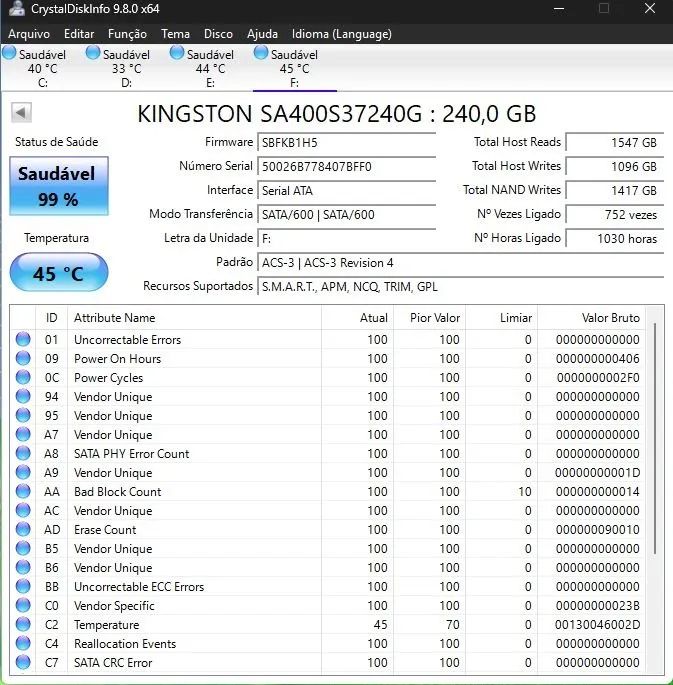
Task: Open the Idioma (Language) menu
Action: tap(342, 34)
